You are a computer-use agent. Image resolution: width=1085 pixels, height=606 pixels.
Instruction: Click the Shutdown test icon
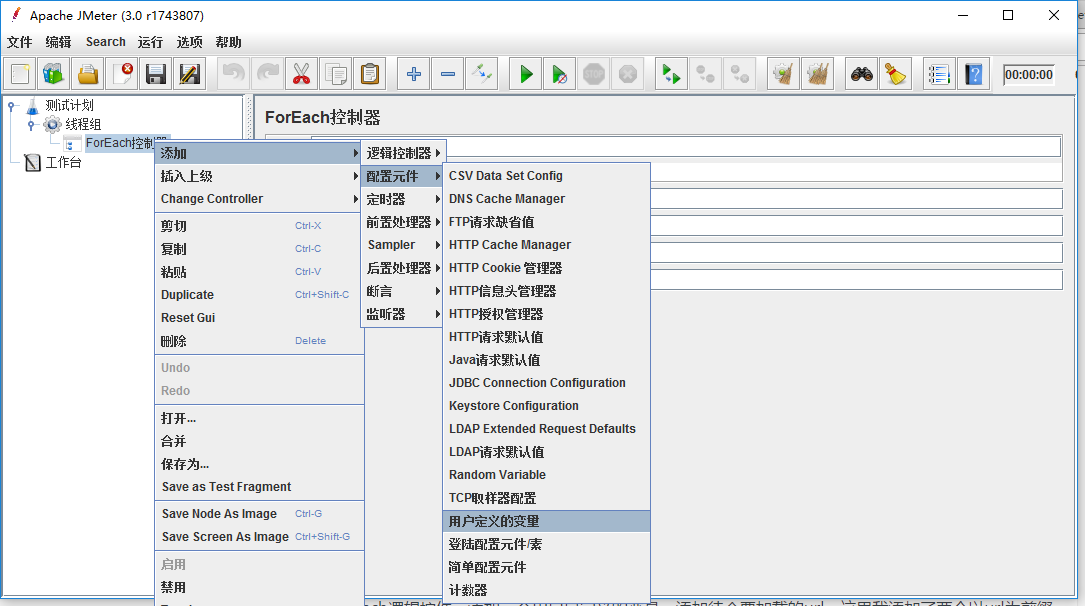point(628,74)
